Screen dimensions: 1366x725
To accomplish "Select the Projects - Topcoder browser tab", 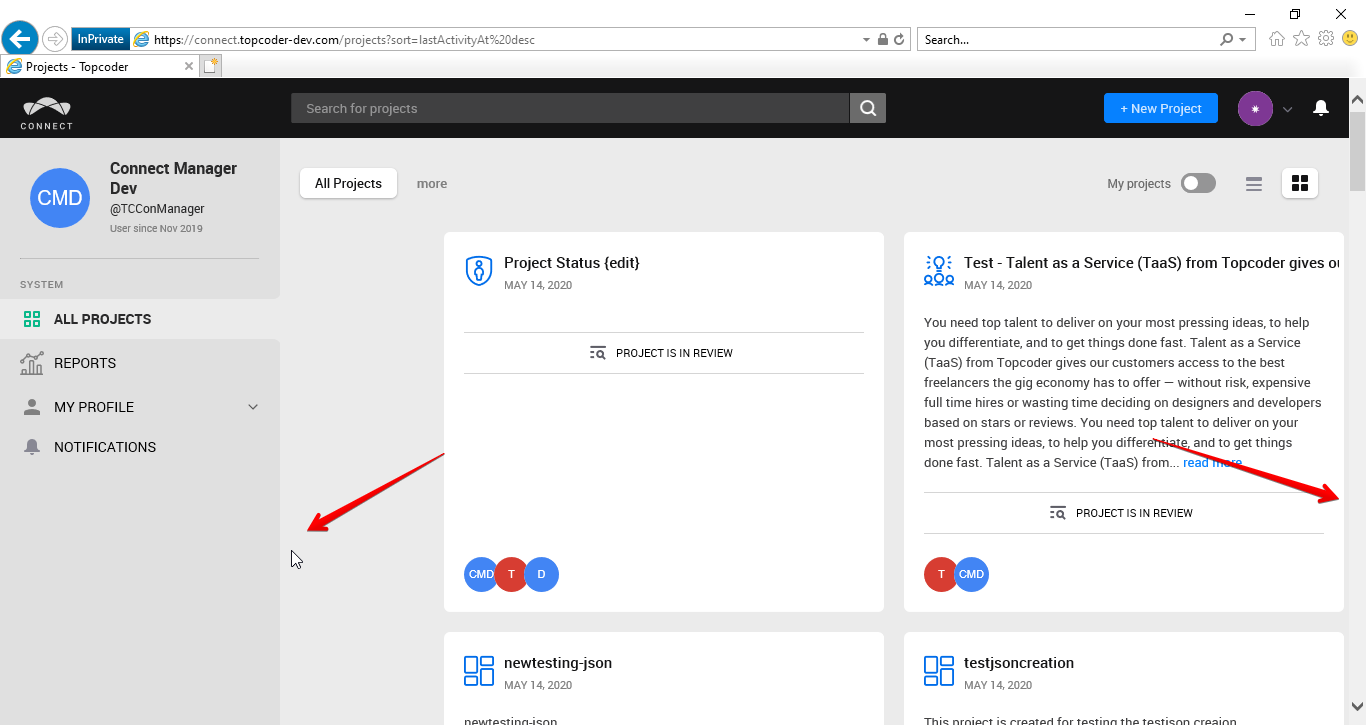I will coord(100,67).
